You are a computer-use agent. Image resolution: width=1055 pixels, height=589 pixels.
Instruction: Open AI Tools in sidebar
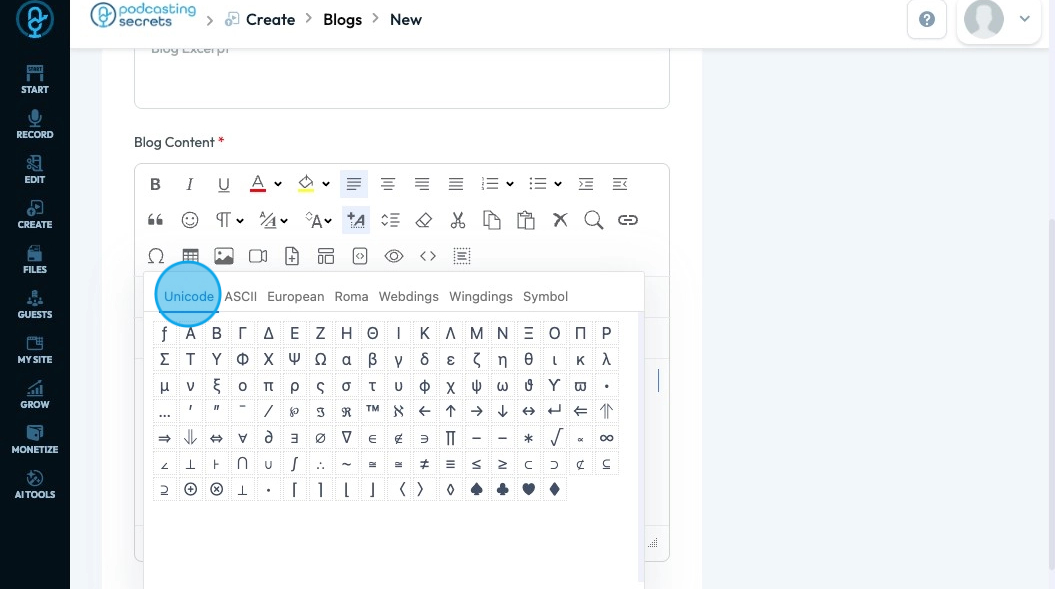pos(35,484)
